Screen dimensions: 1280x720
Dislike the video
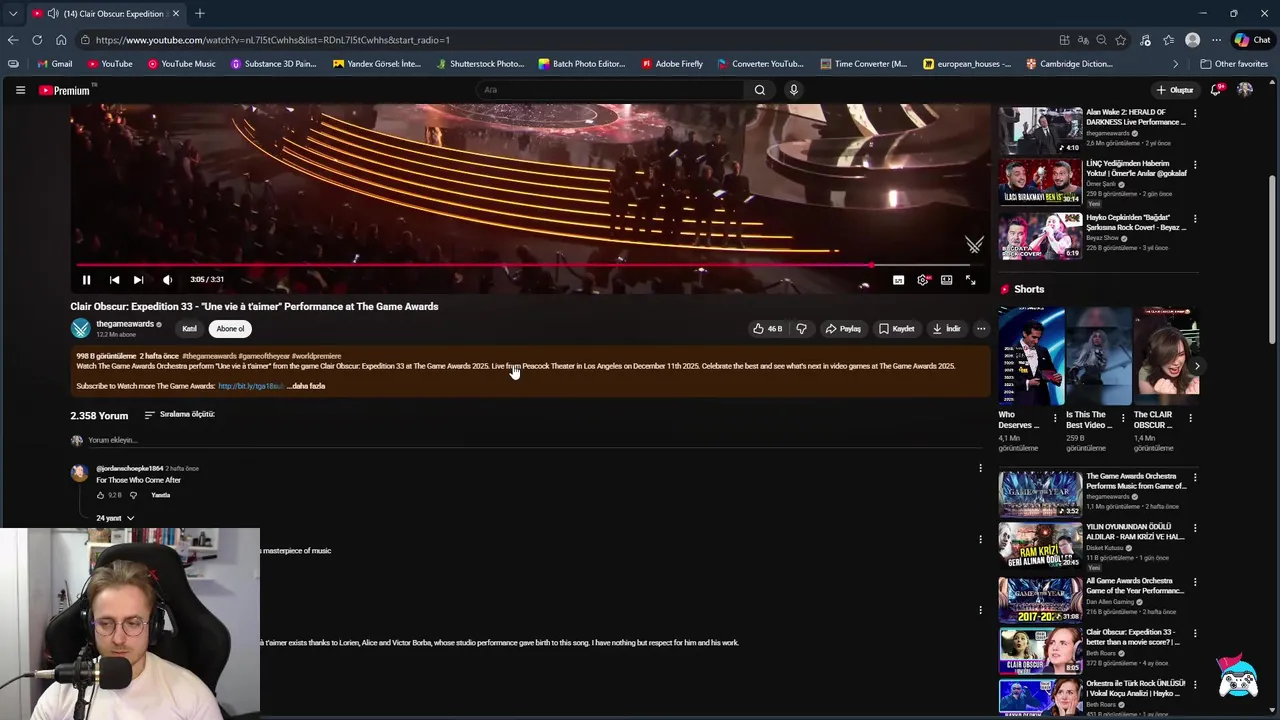801,329
